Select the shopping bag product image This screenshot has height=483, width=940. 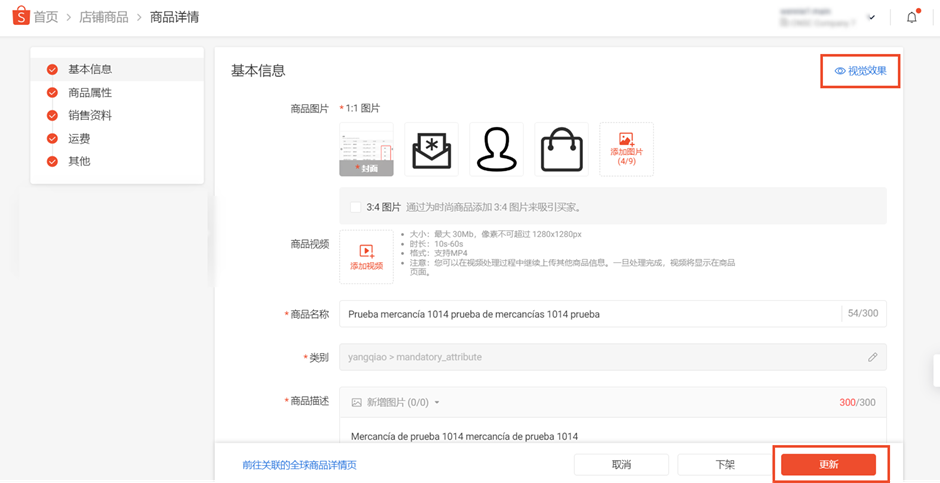[x=562, y=149]
